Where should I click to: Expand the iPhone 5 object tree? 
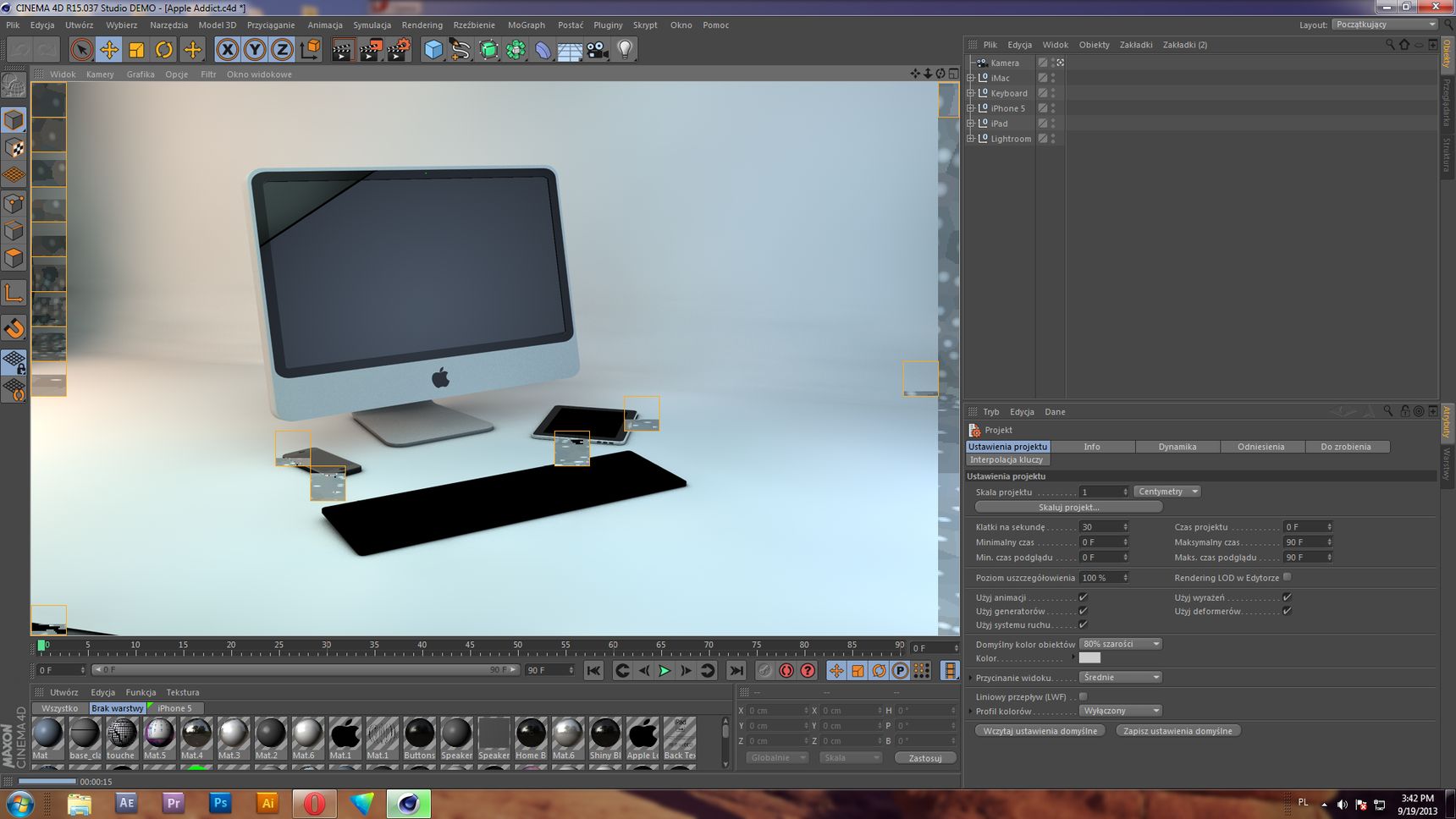(x=971, y=108)
